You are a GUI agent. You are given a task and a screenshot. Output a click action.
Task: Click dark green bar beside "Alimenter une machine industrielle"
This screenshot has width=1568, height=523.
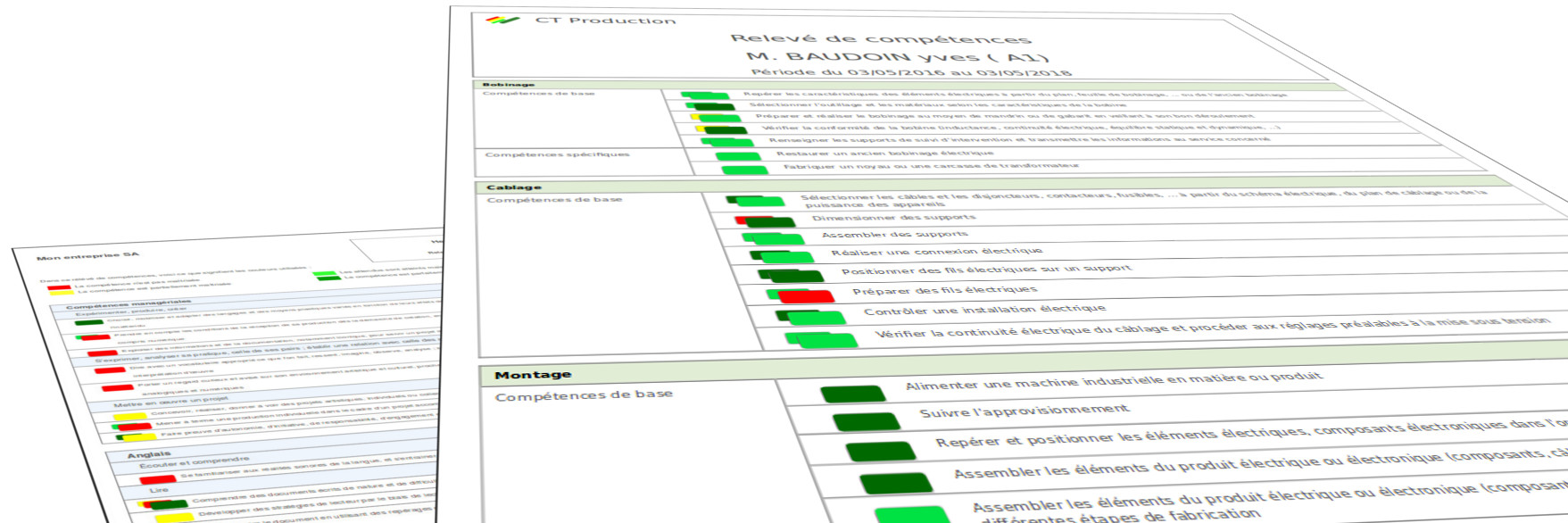tap(852, 394)
